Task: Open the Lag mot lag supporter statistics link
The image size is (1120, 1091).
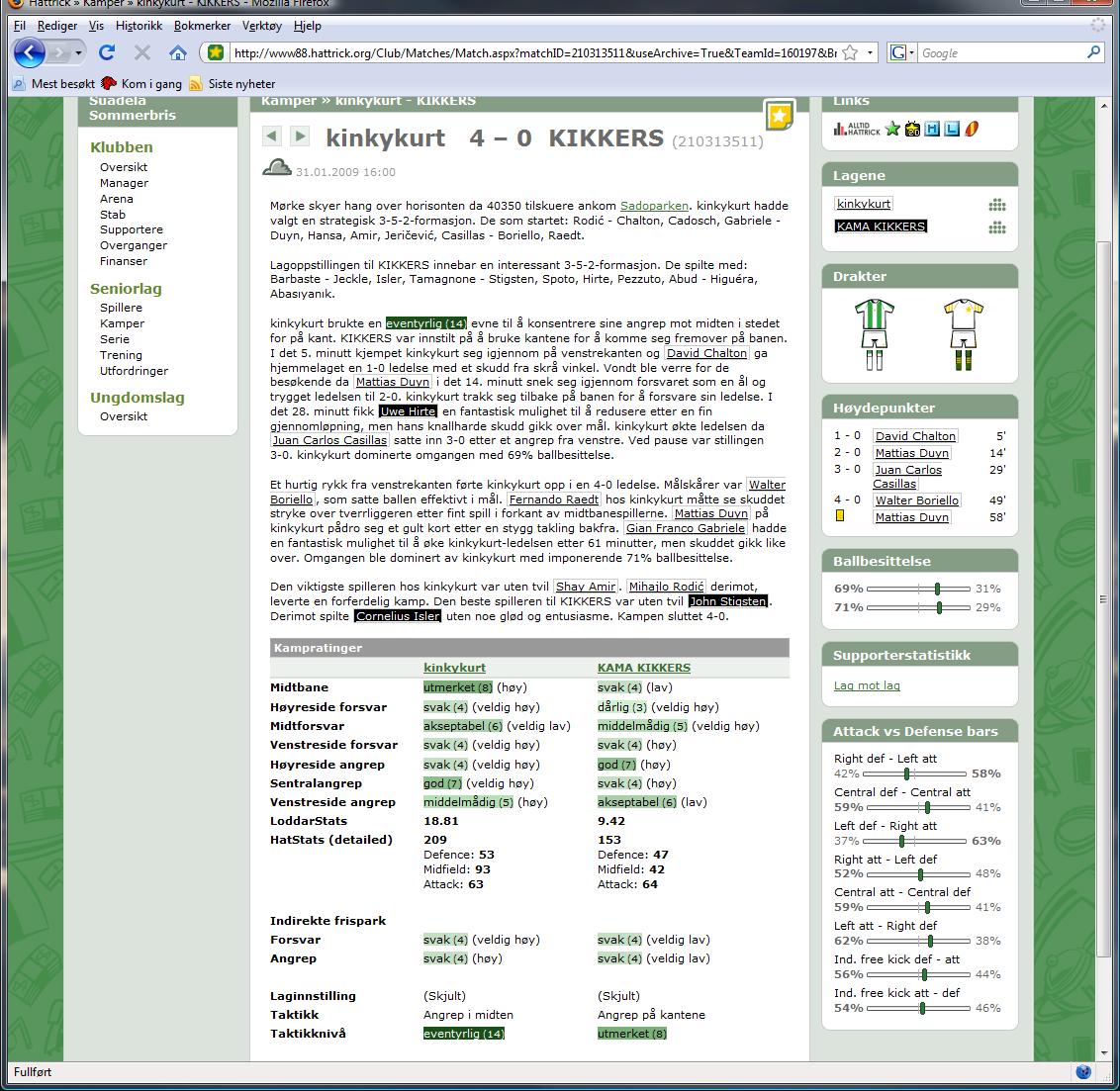Action: [x=867, y=685]
